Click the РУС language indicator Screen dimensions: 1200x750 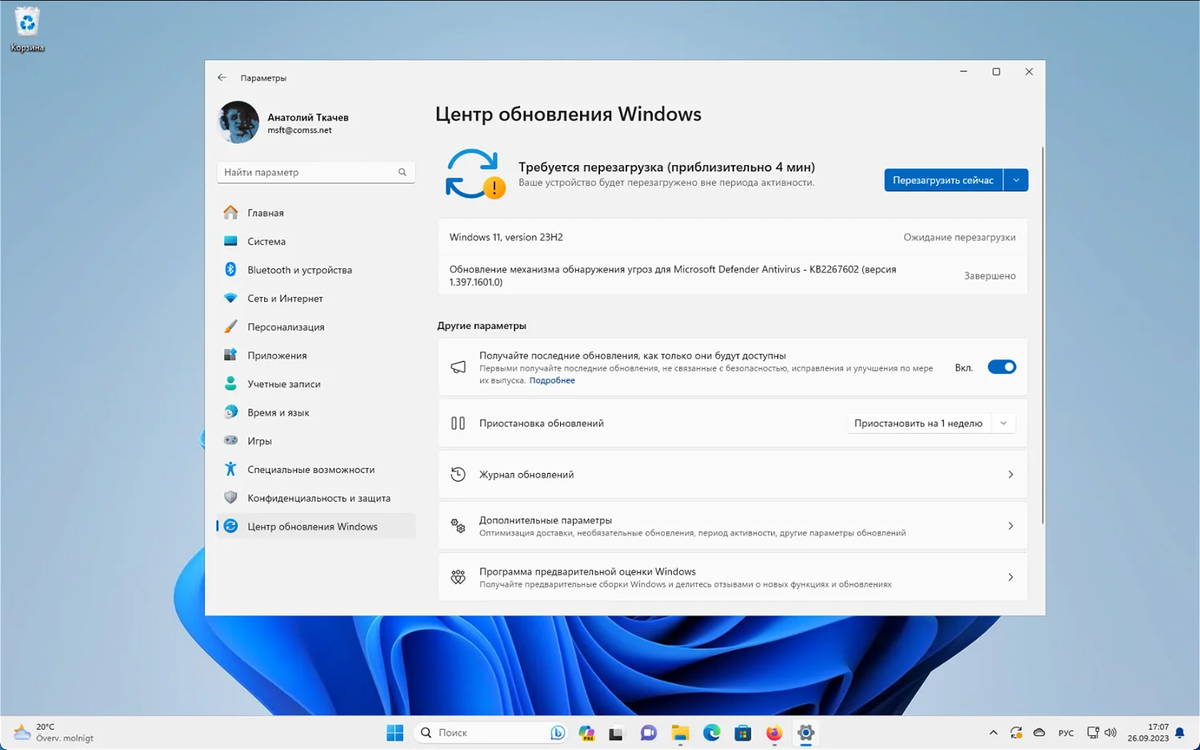pyautogui.click(x=1066, y=733)
